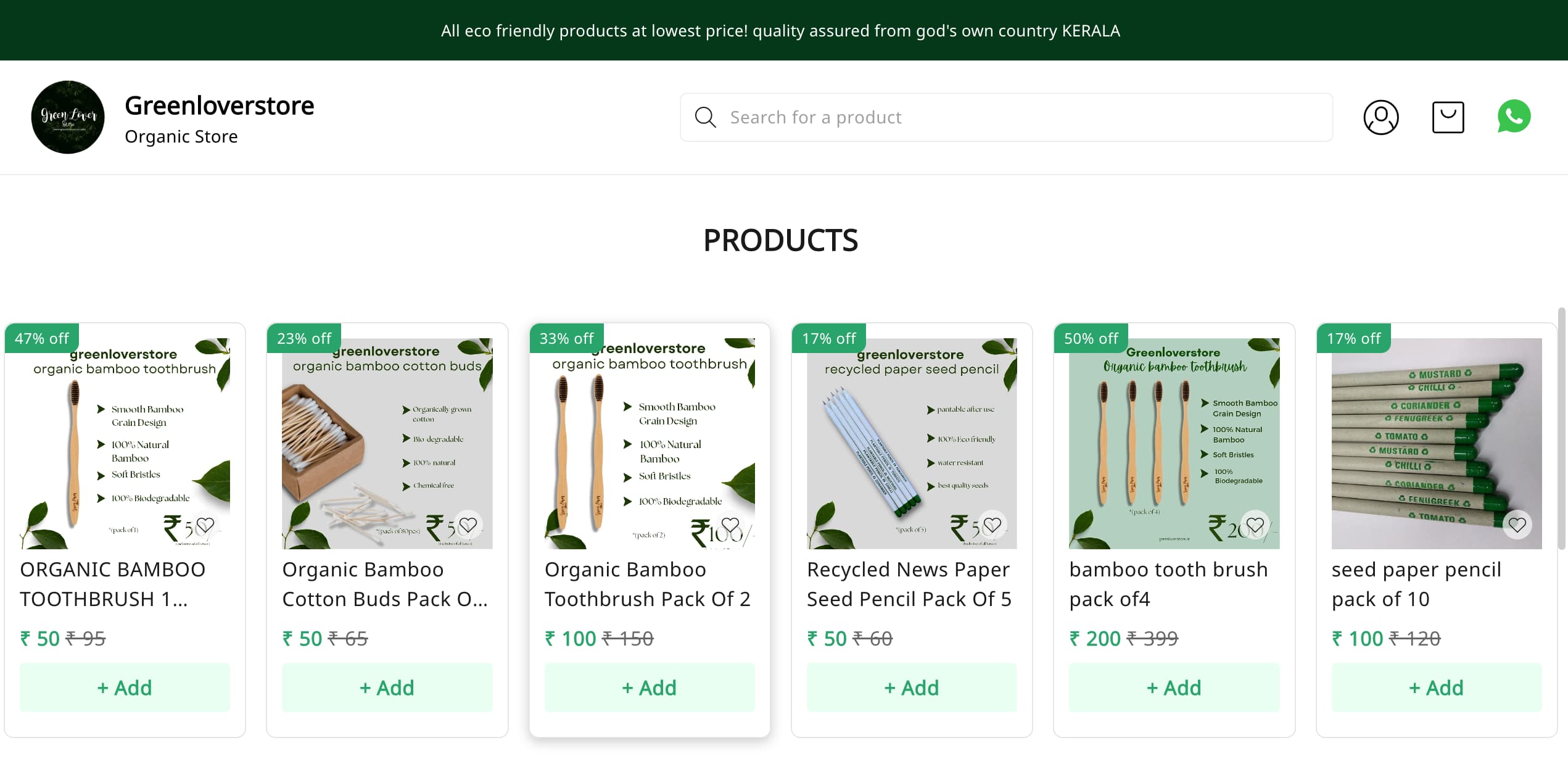Toggle wishlist heart on Cotton Buds product
The height and width of the screenshot is (769, 1568).
tap(468, 525)
